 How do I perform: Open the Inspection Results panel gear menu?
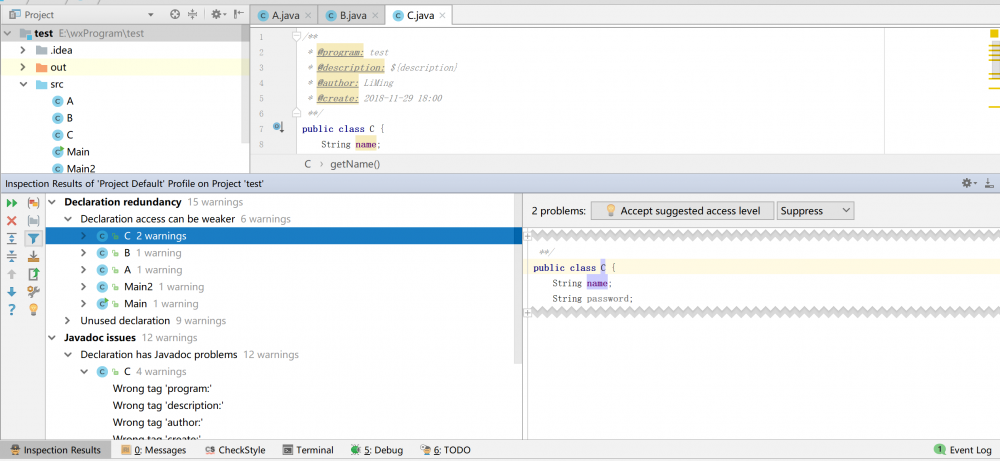(969, 184)
